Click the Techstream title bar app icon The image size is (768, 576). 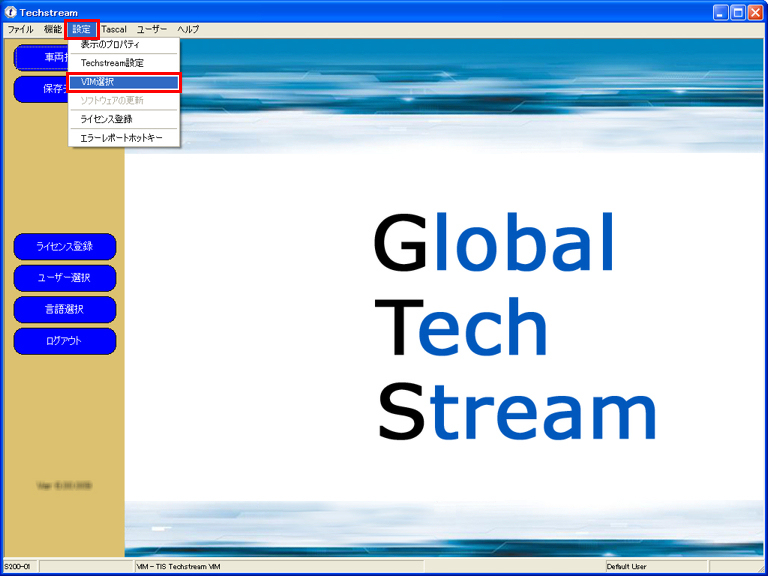tap(10, 12)
